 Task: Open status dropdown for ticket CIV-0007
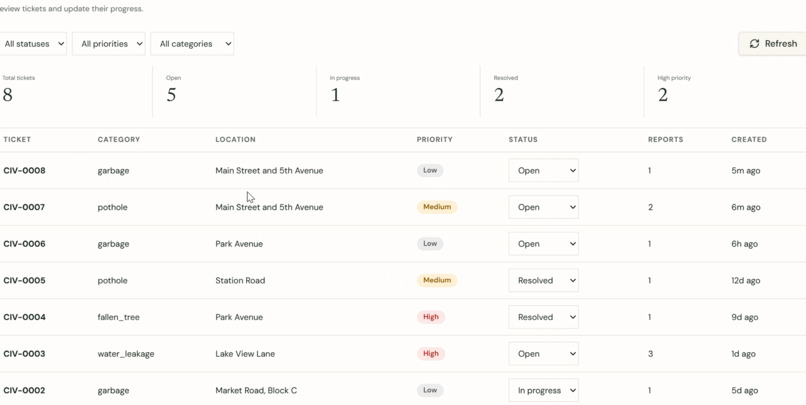[x=543, y=207]
